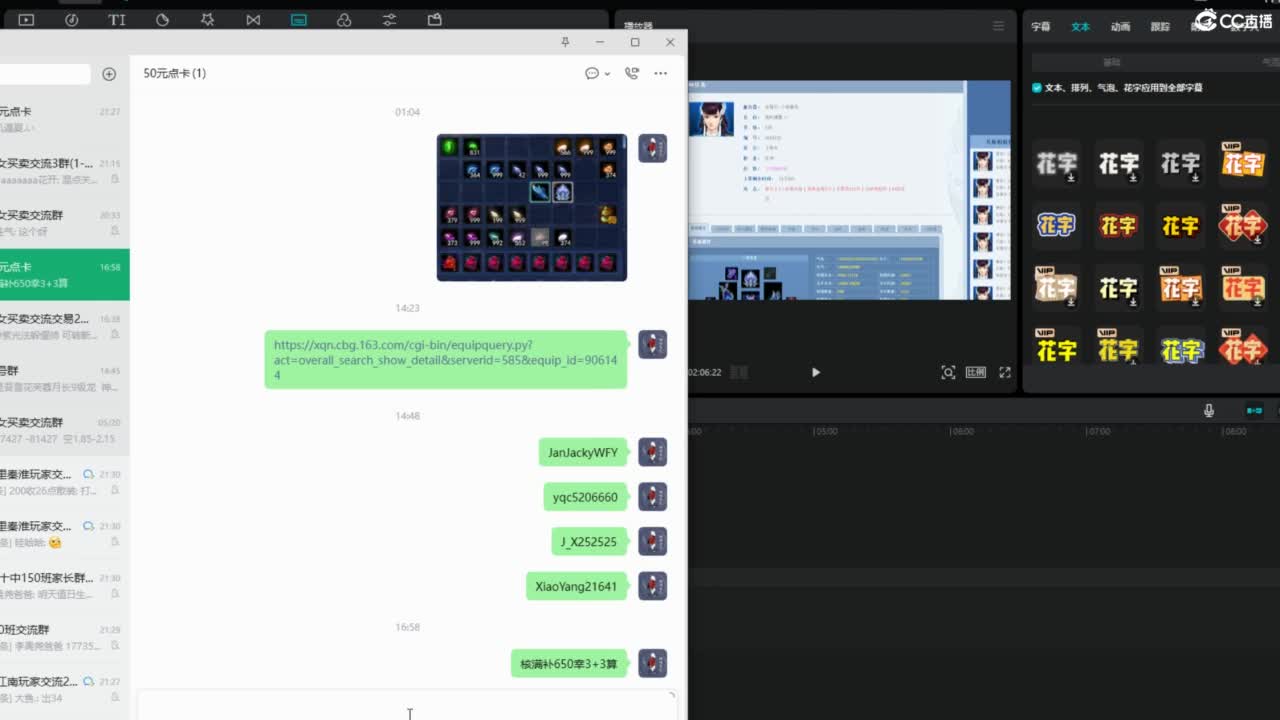
Task: Open the transitions bowtie icon in editor toolbar
Action: [253, 19]
